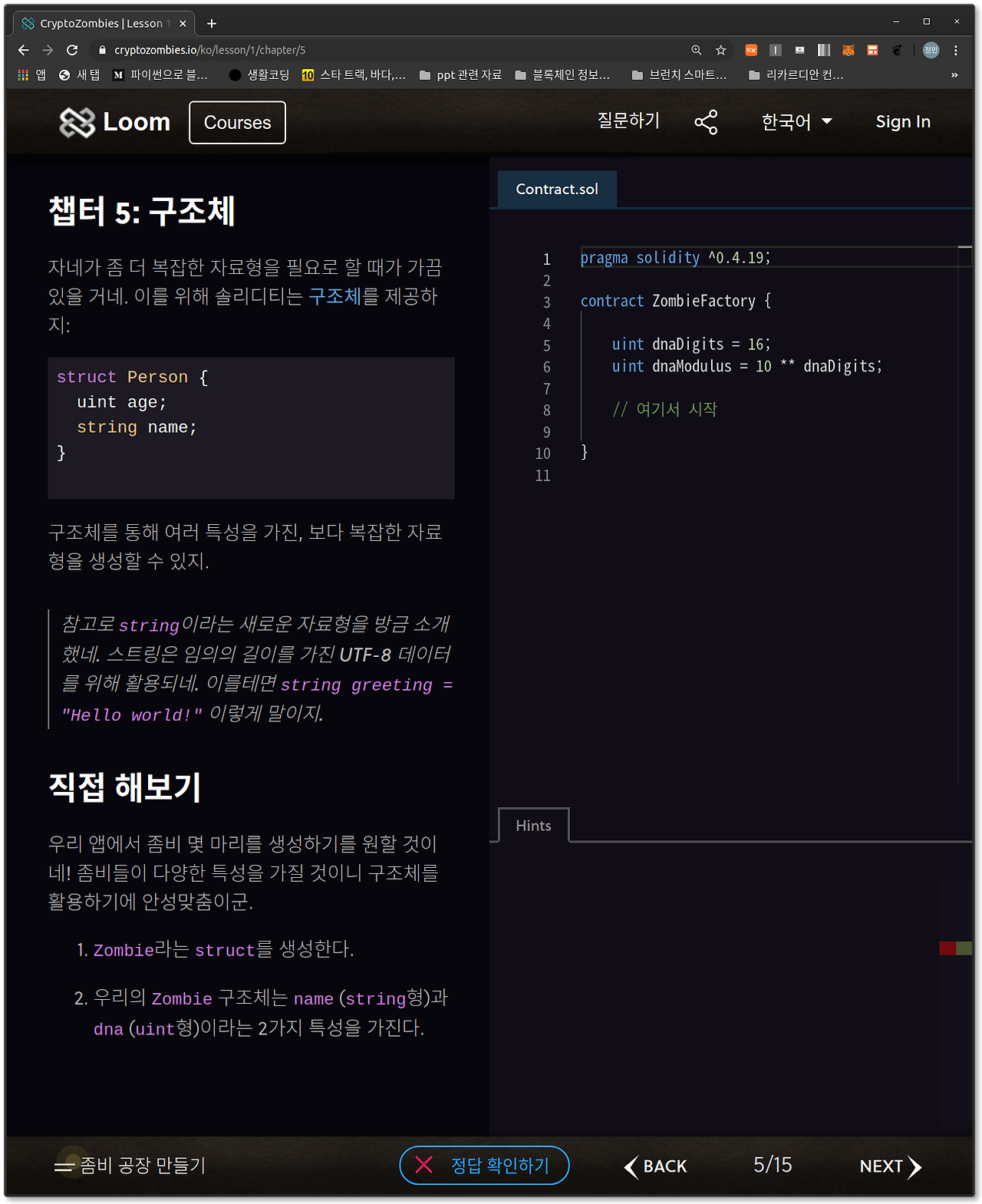
Task: Reload the CryptoZombies page
Action: [x=72, y=50]
